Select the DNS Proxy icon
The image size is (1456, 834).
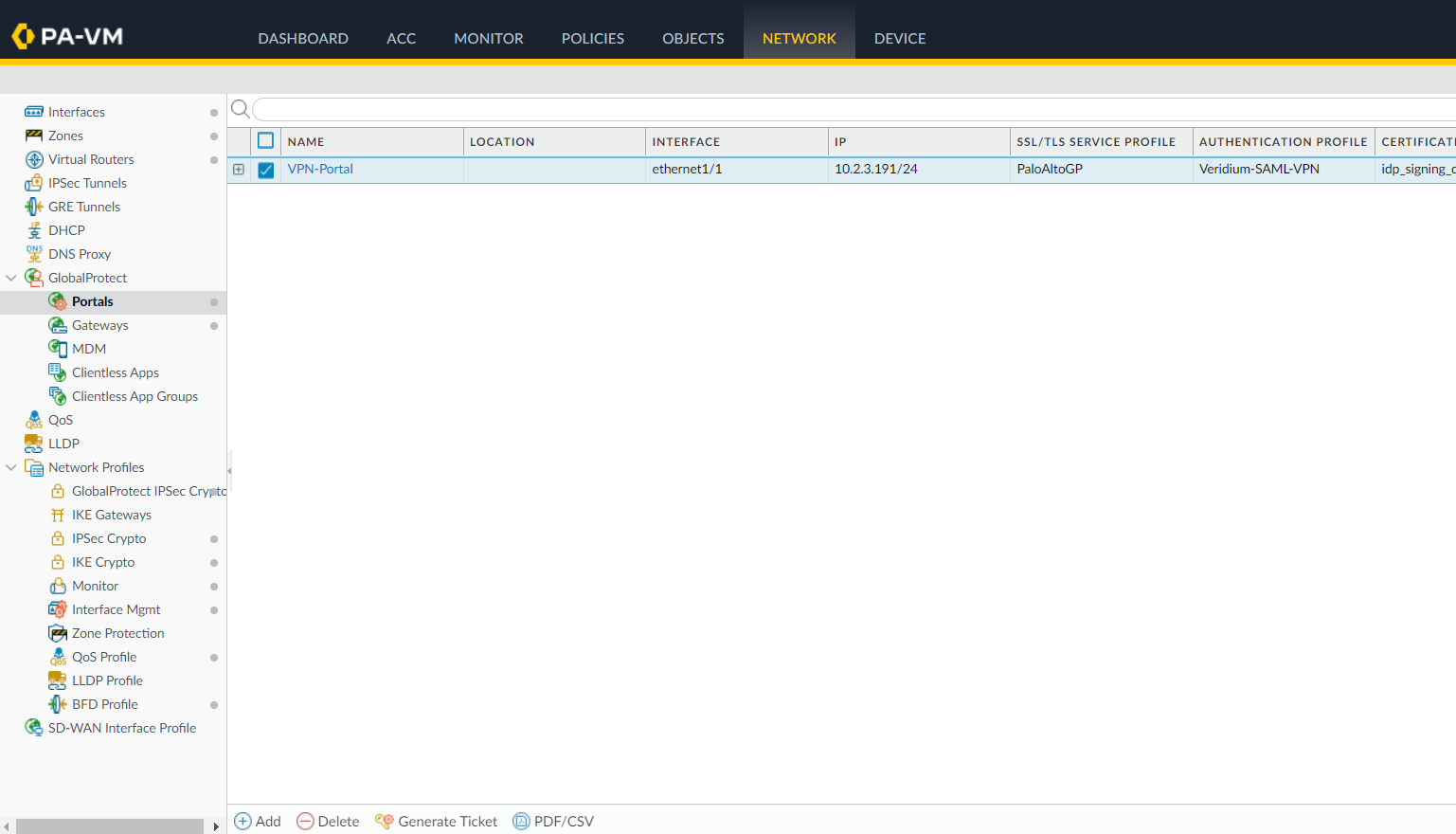pos(34,254)
